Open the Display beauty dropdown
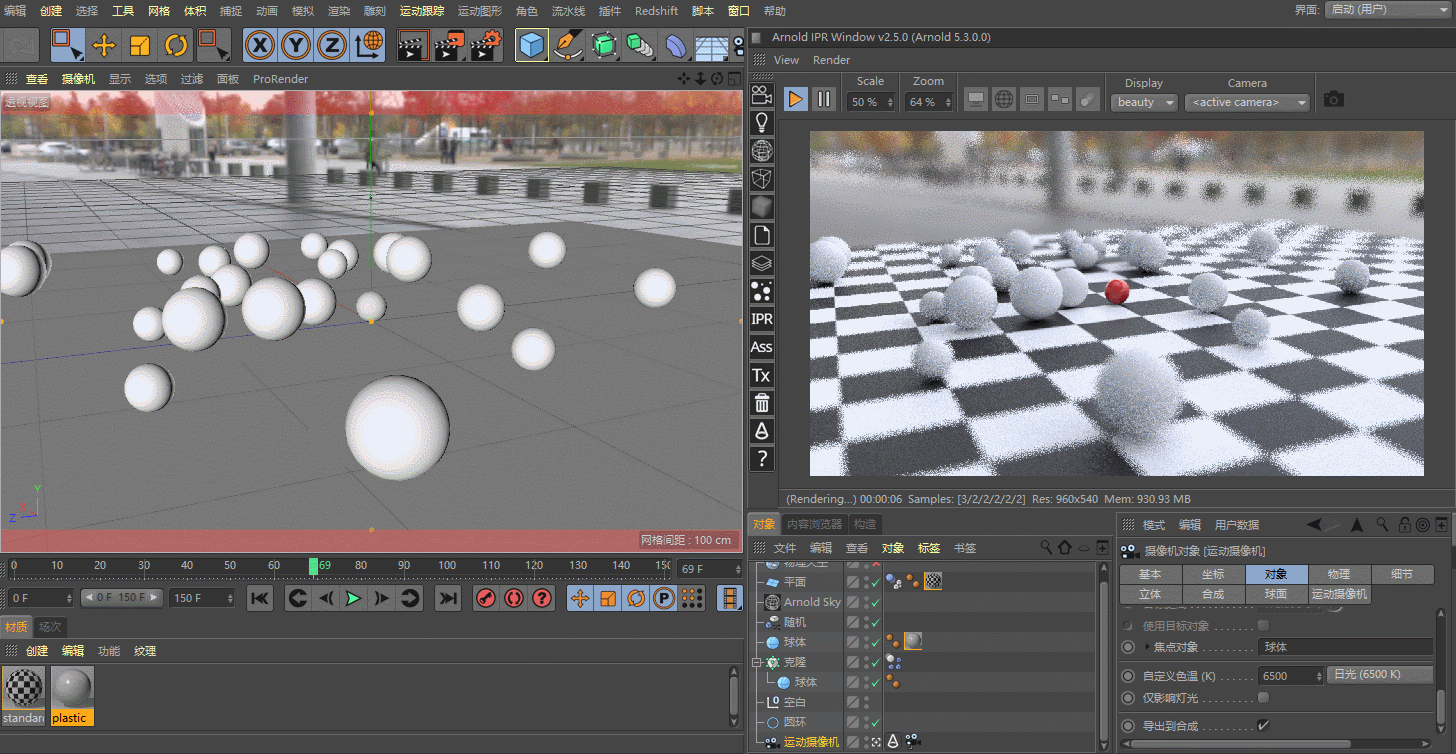 click(1143, 102)
